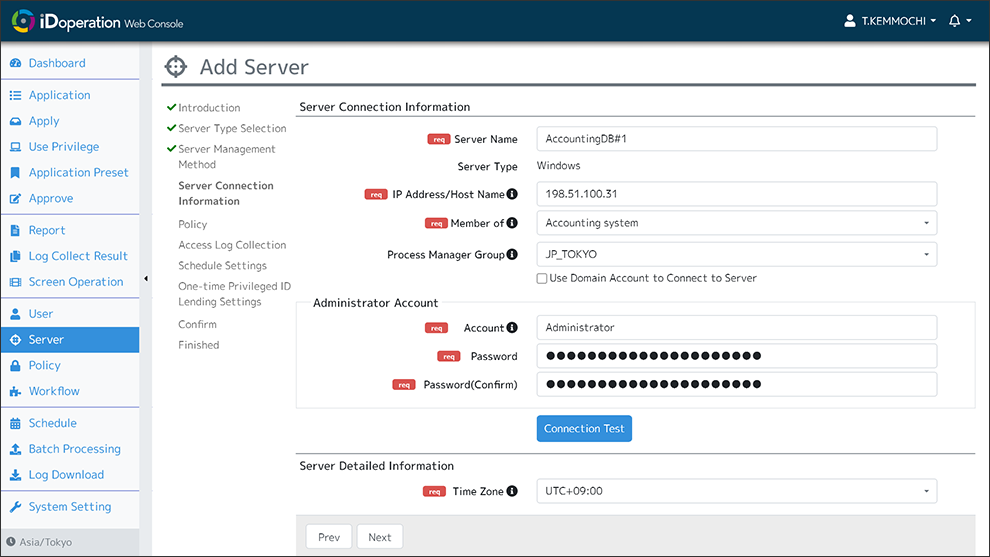990x557 pixels.
Task: Click the info icon beside Process Manager Group
Action: (512, 254)
